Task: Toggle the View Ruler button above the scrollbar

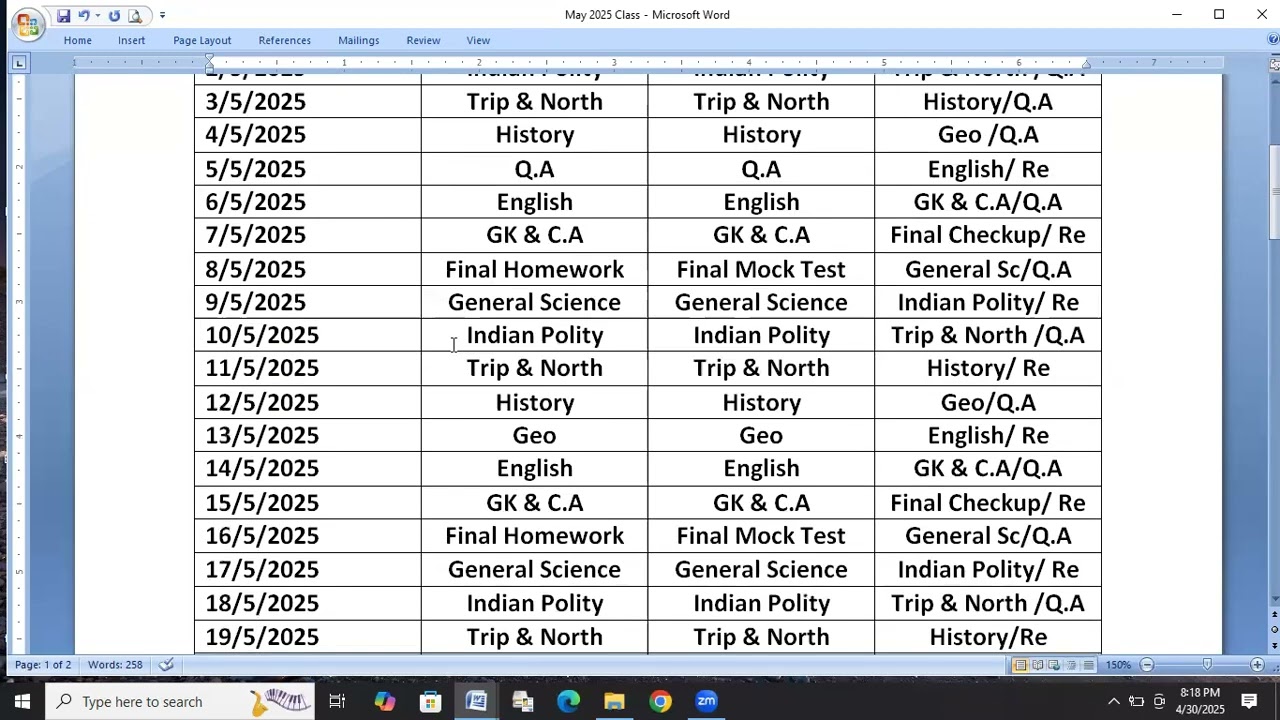Action: tap(1274, 64)
